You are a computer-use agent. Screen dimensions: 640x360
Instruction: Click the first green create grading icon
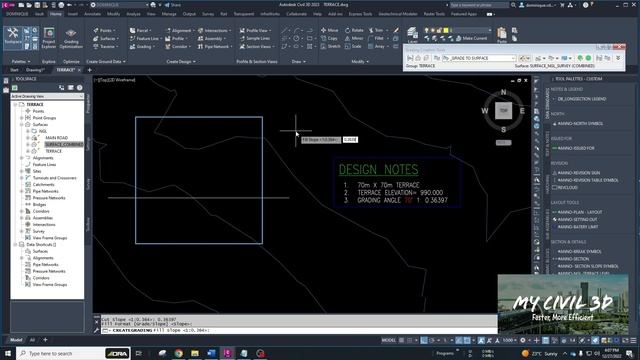pyautogui.click(x=580, y=58)
